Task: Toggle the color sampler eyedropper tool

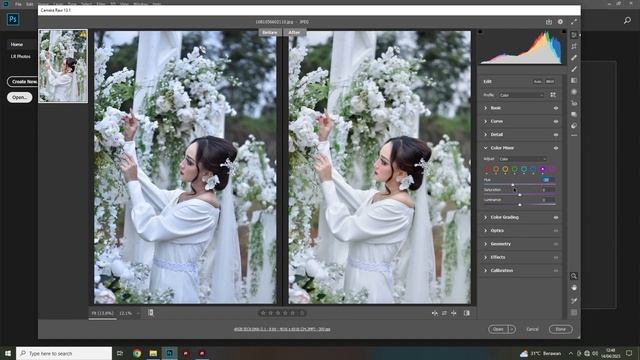Action: [573, 300]
